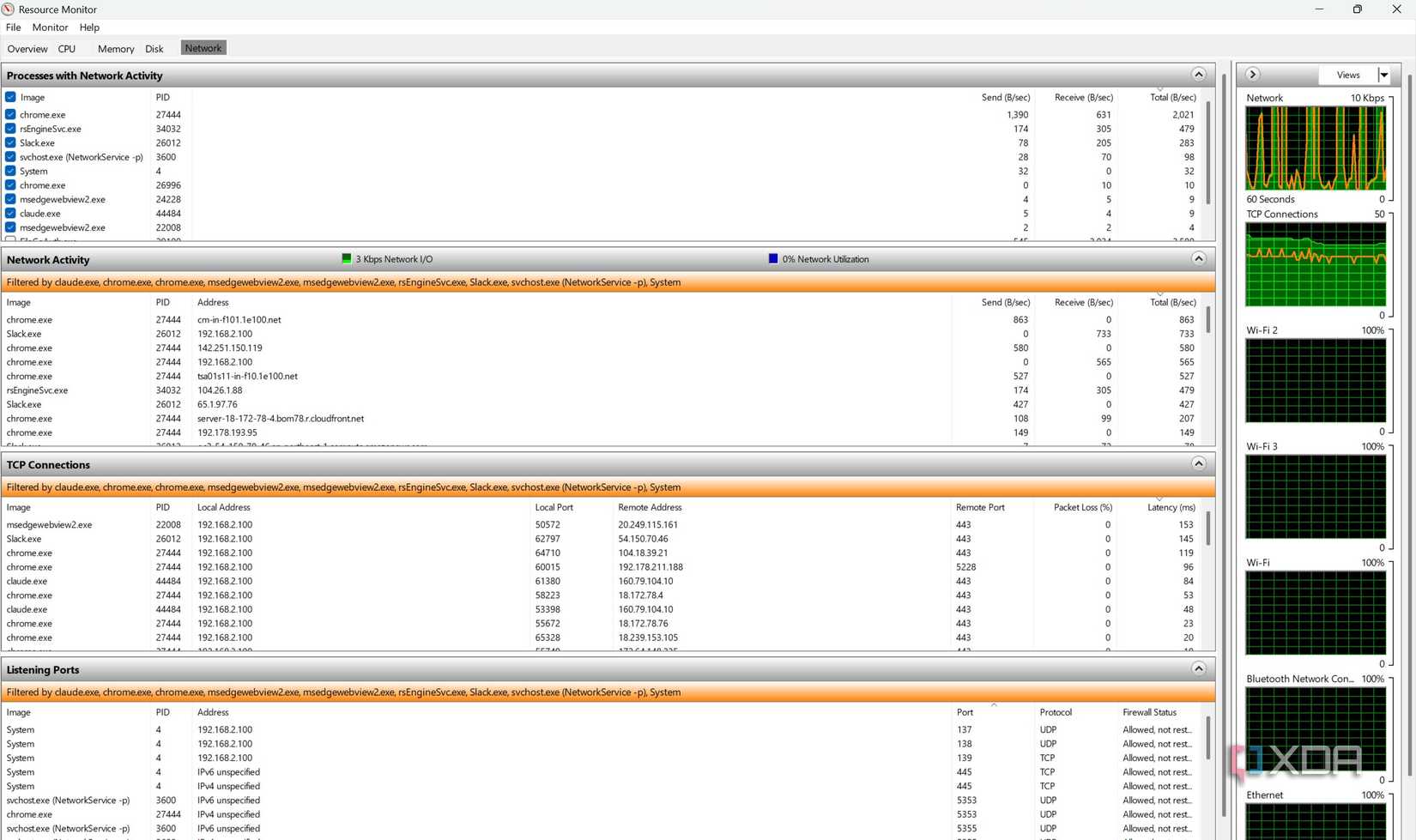Click the green Network I/O legend square
Screen dimensions: 1416x840
click(x=347, y=258)
